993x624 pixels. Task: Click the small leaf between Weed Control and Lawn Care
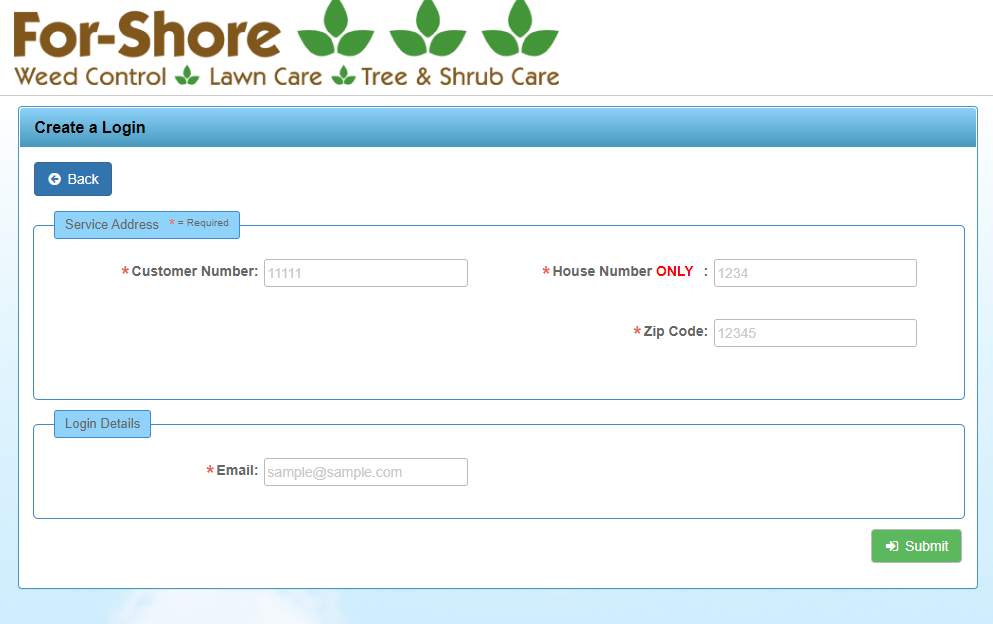187,76
